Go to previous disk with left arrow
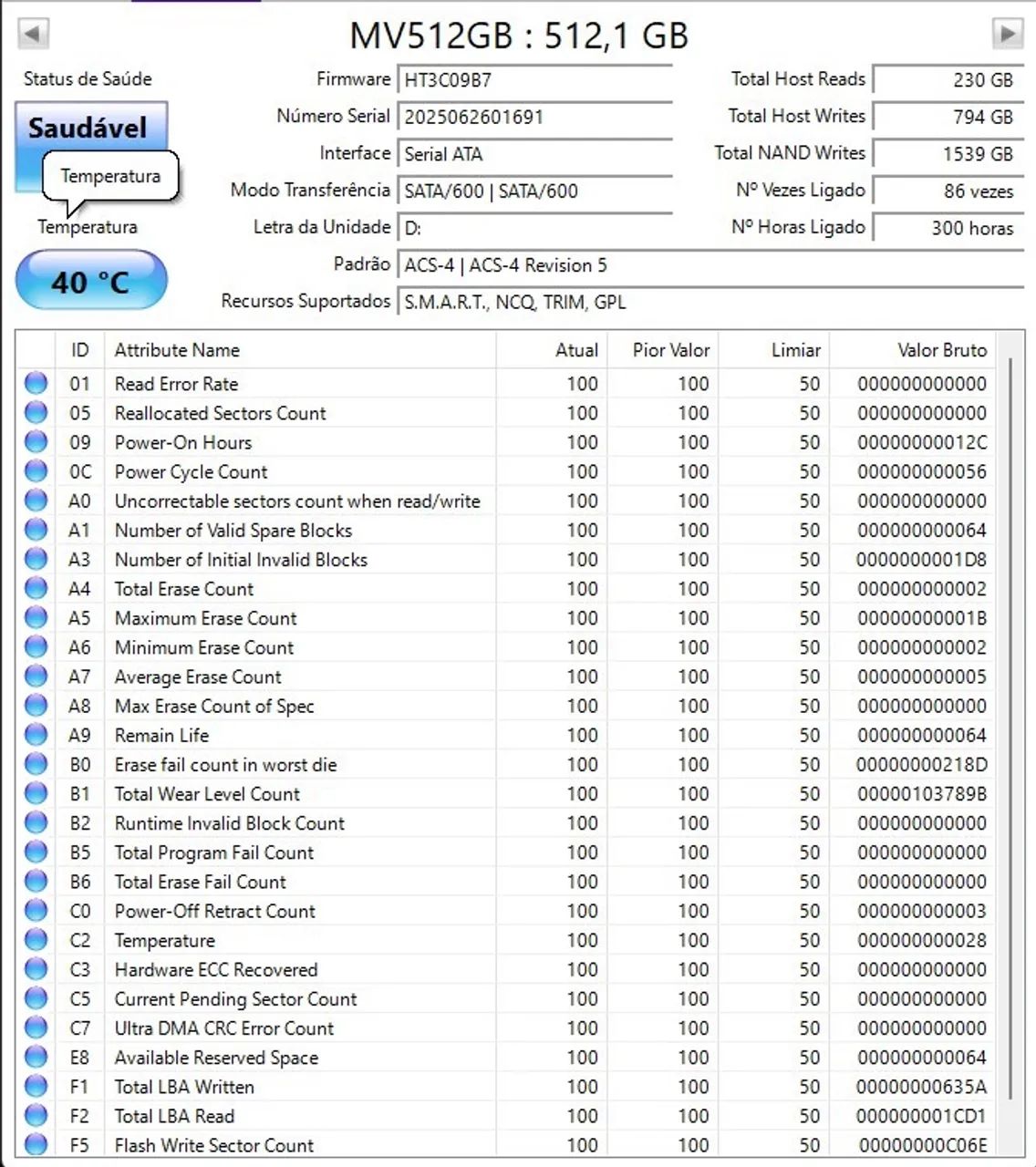The height and width of the screenshot is (1167, 1036). point(32,34)
